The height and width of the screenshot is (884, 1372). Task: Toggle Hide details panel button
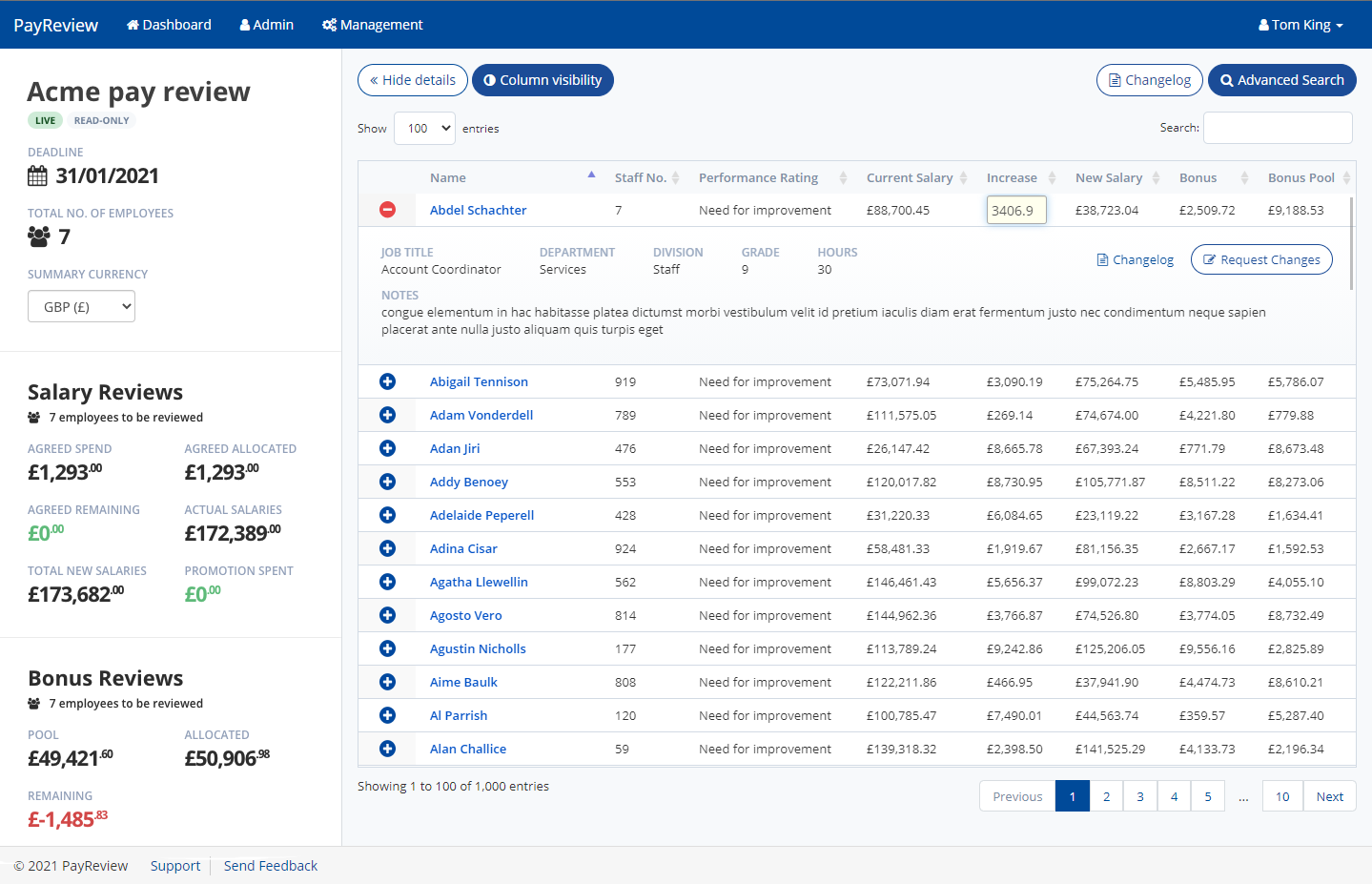coord(413,80)
